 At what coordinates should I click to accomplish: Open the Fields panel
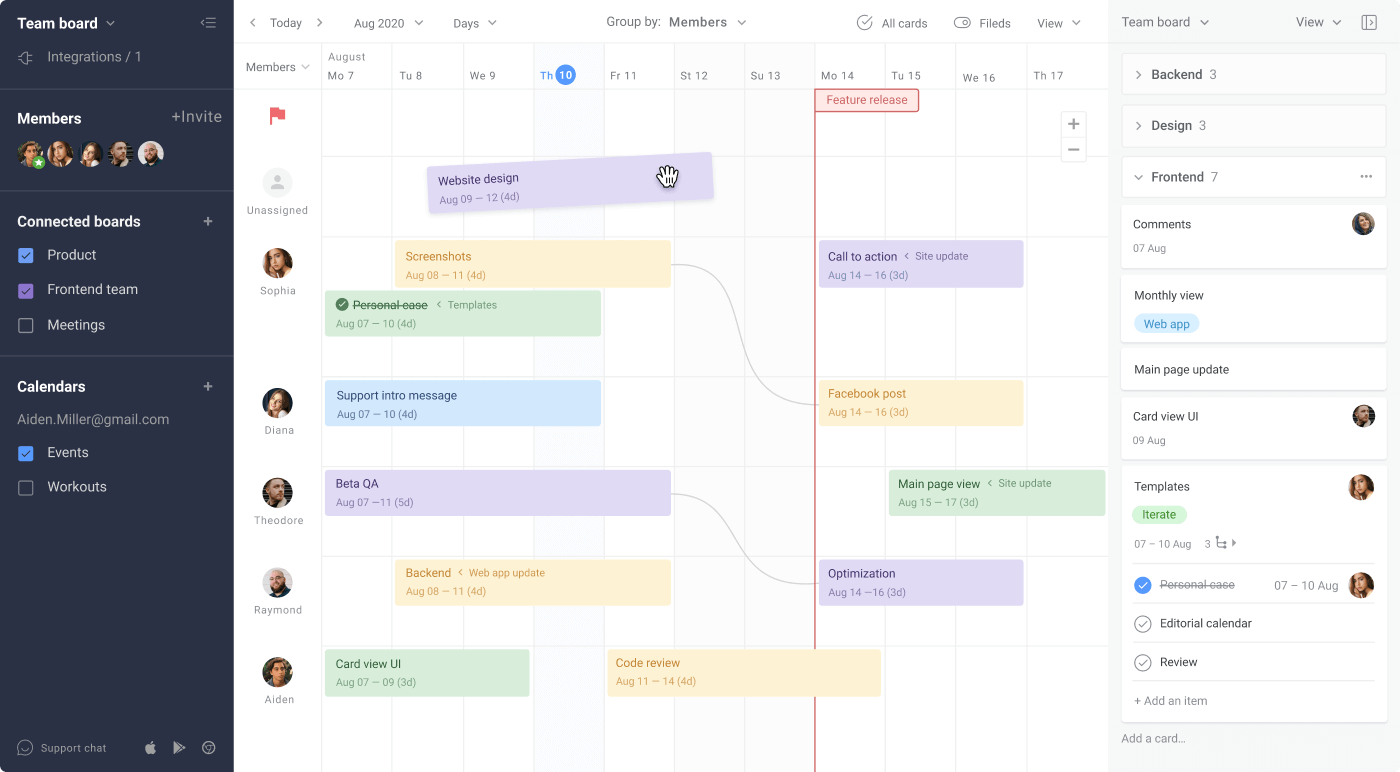pos(982,22)
